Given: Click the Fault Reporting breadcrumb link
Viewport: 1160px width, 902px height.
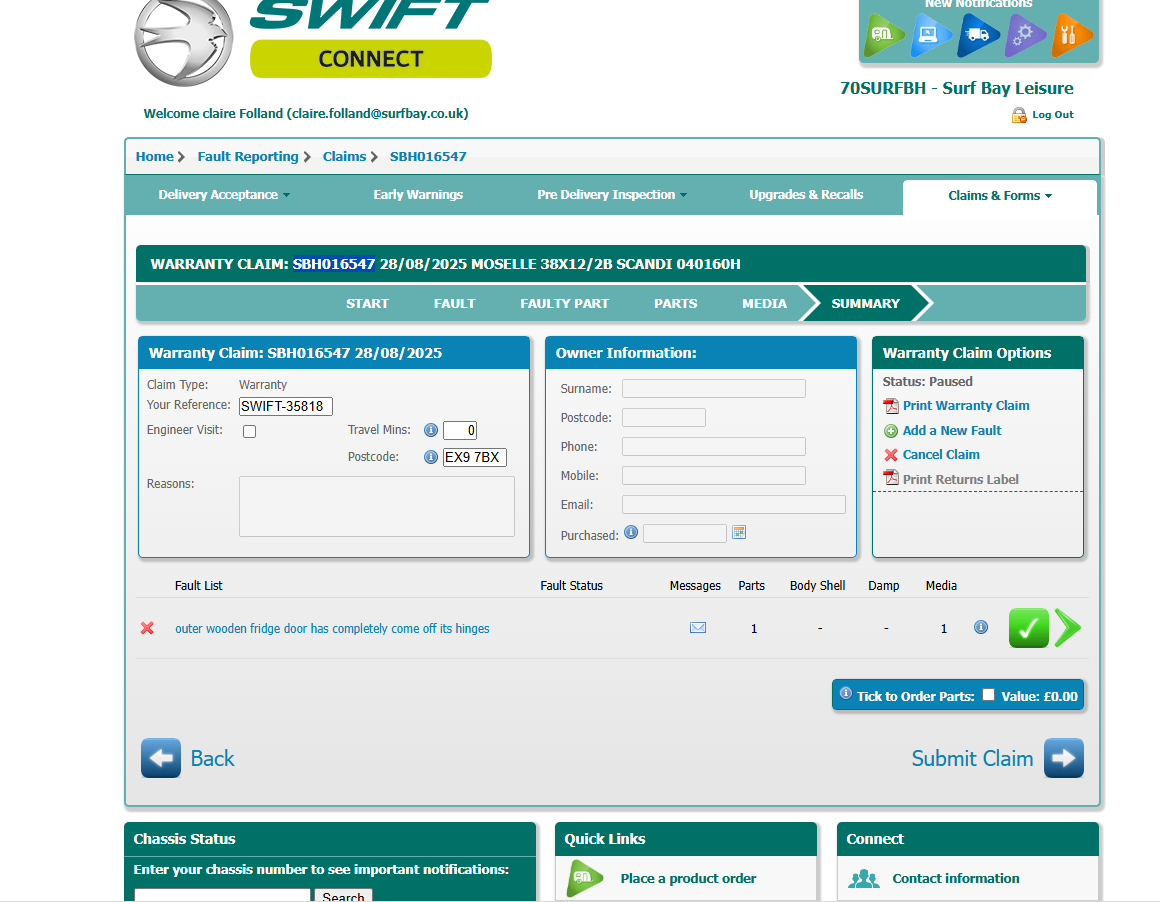Looking at the screenshot, I should point(248,156).
